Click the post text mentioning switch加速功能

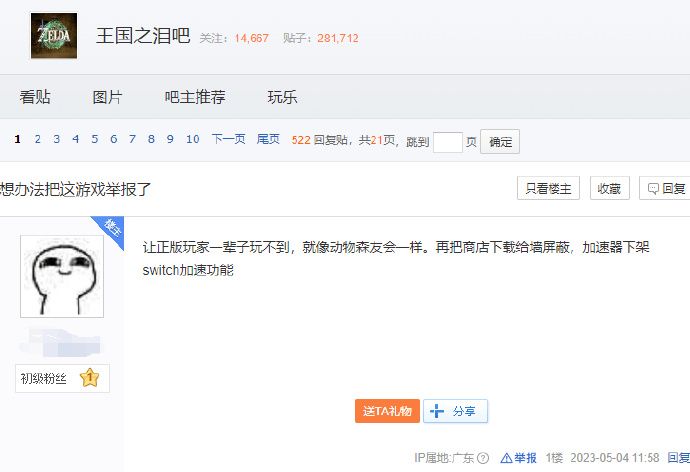188,270
